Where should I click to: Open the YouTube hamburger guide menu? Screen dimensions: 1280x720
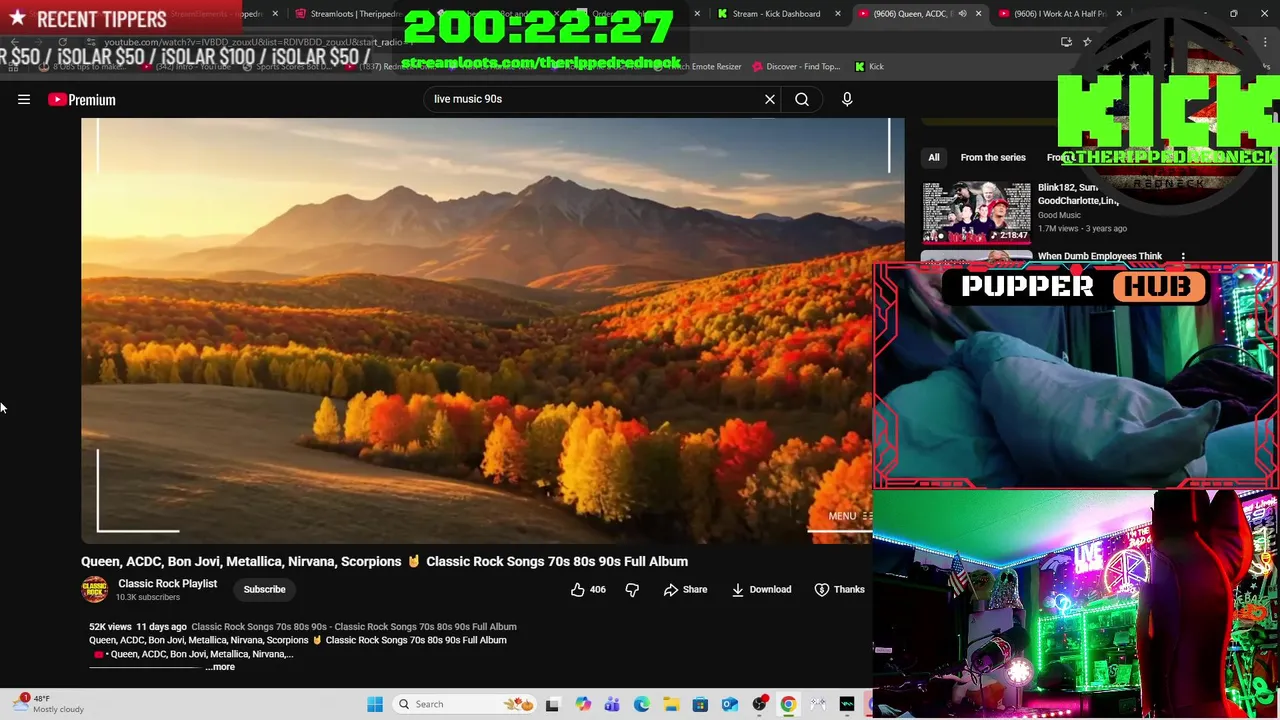[x=24, y=99]
